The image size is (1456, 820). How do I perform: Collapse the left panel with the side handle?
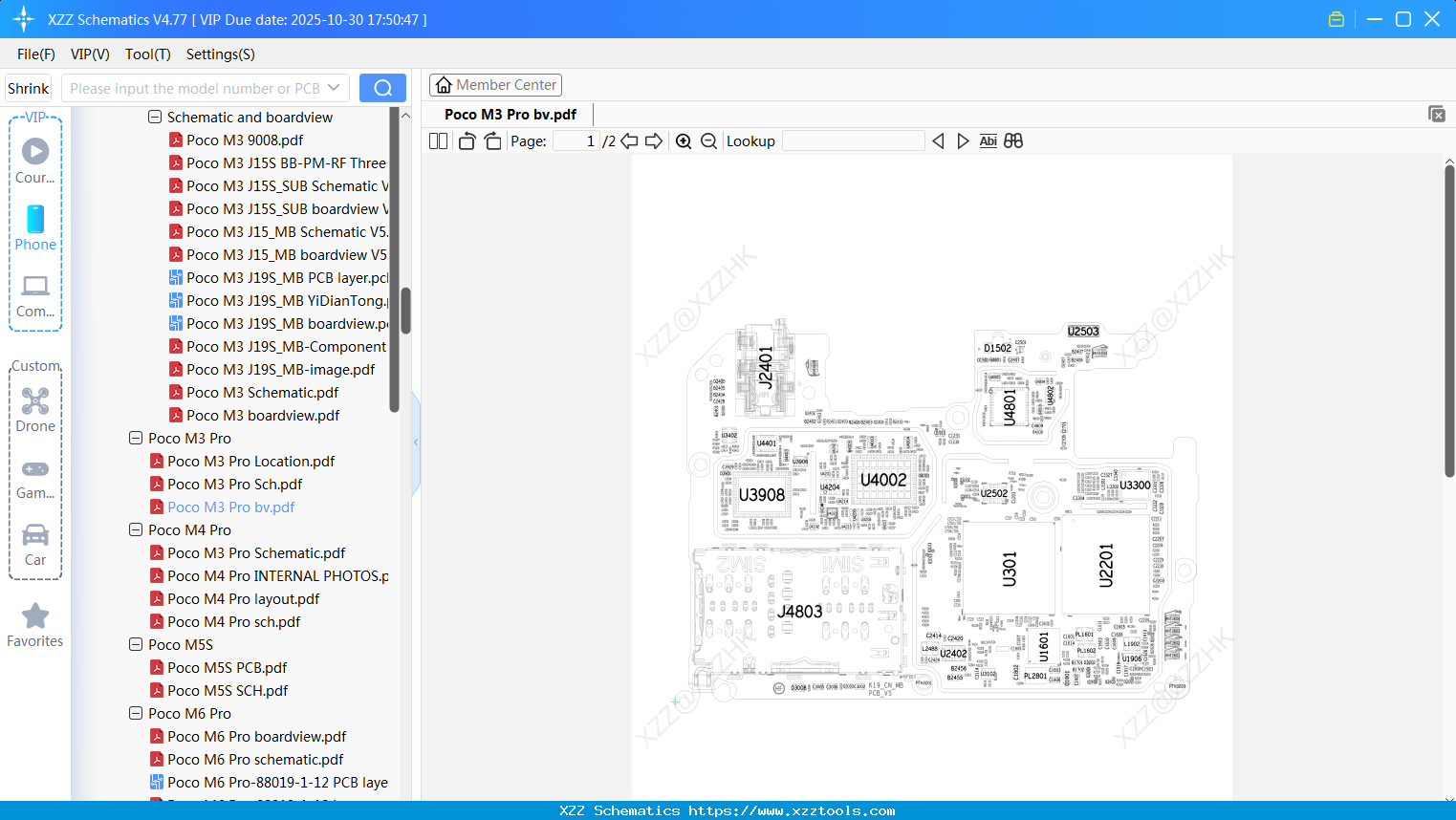tap(416, 442)
